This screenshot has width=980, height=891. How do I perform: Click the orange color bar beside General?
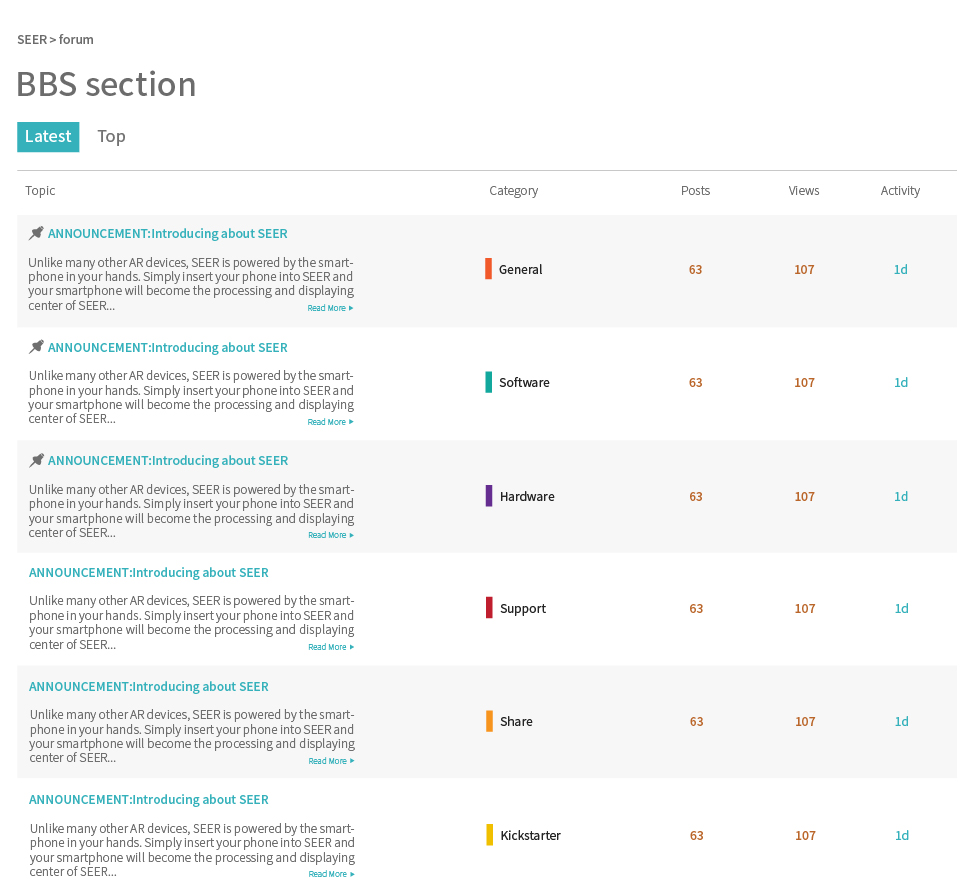tap(489, 269)
